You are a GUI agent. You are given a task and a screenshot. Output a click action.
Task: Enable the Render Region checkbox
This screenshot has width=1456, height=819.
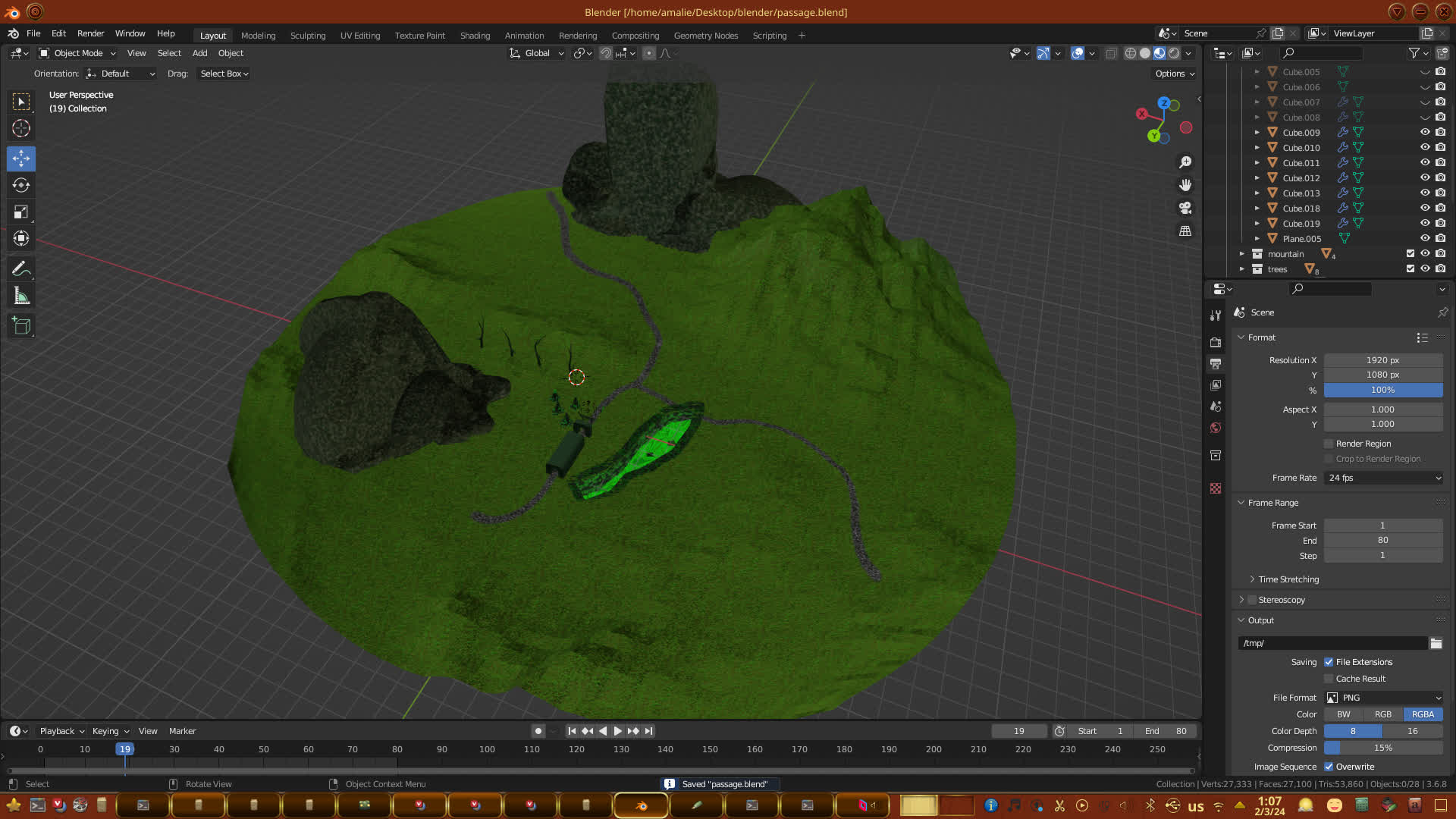[1329, 444]
